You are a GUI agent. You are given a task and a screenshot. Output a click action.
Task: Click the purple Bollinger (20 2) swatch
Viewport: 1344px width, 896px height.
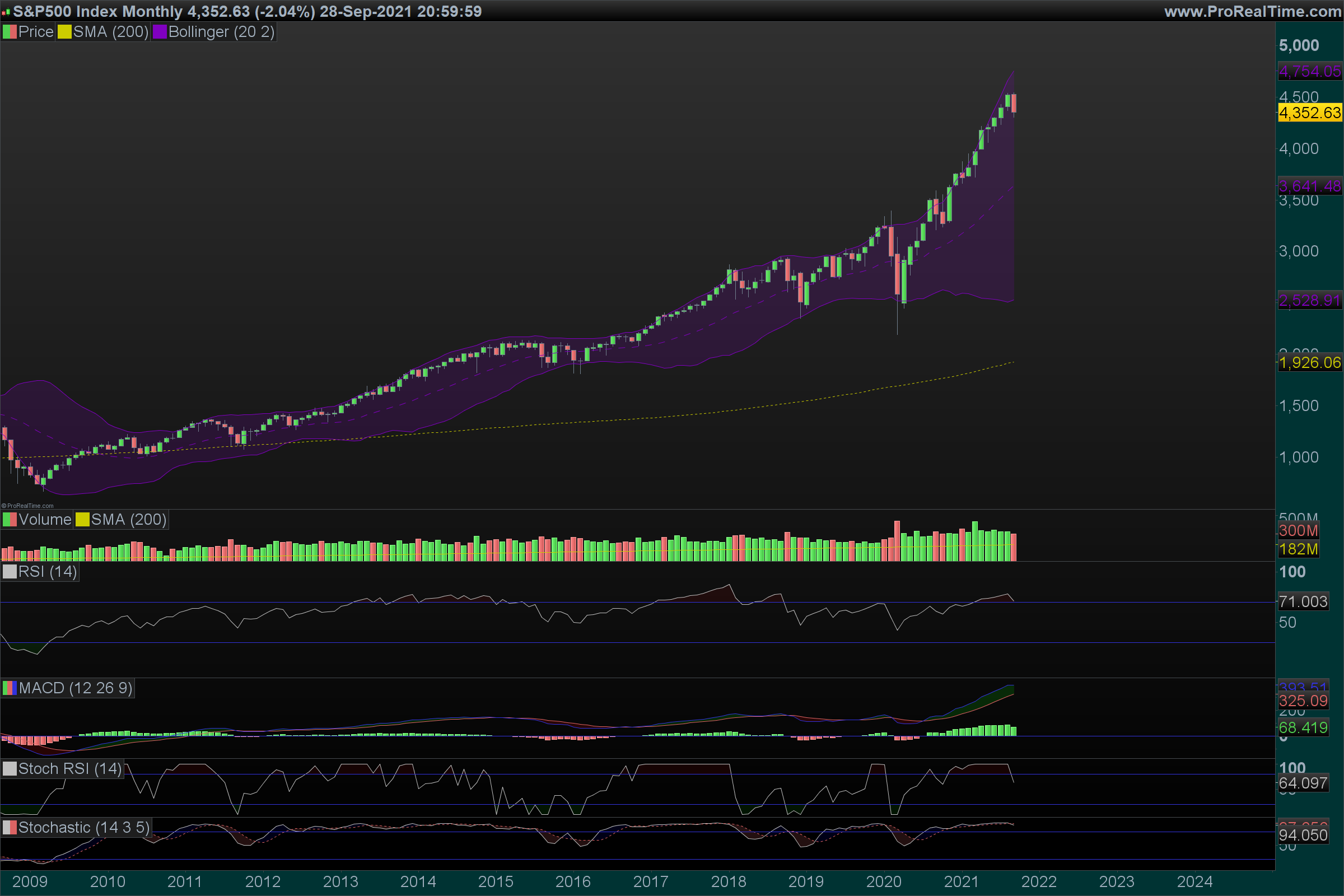tap(160, 32)
